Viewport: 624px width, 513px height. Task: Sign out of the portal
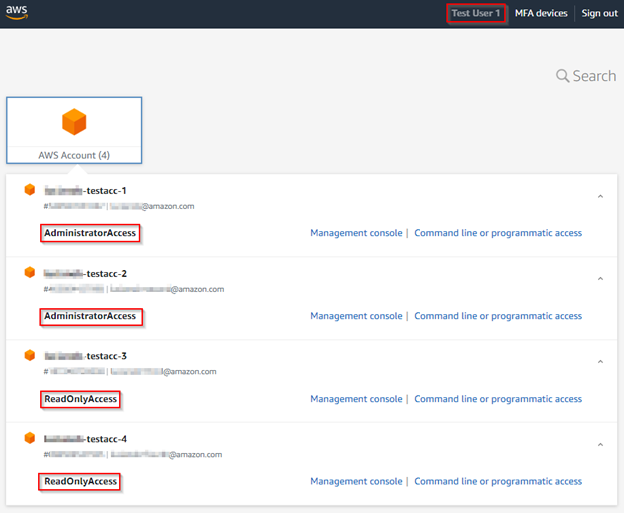599,13
